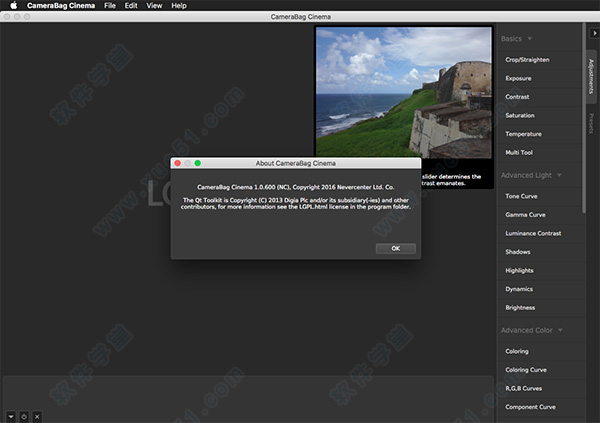
Task: Collapse the Advanced Color section
Action: click(532, 330)
